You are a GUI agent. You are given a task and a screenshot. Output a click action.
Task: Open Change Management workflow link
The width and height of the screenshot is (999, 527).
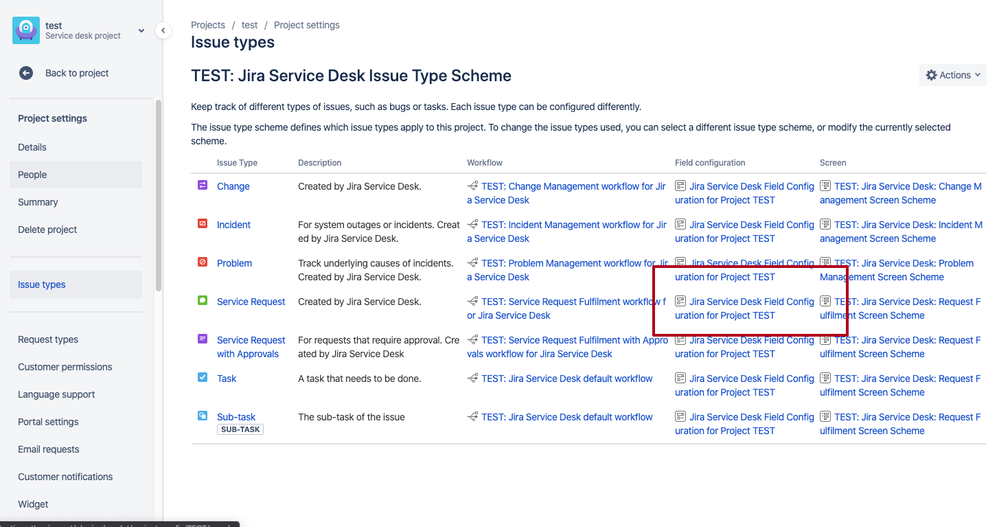(566, 193)
